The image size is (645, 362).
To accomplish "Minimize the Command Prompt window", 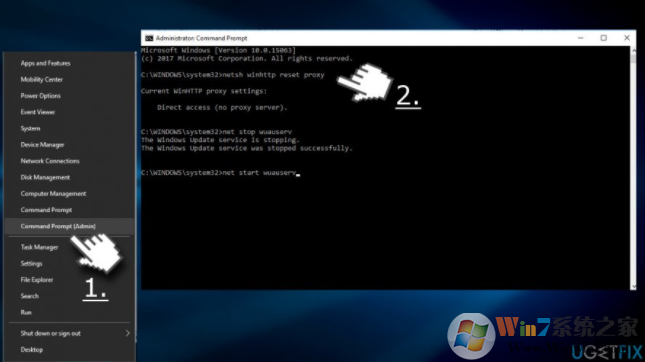I will coord(580,38).
